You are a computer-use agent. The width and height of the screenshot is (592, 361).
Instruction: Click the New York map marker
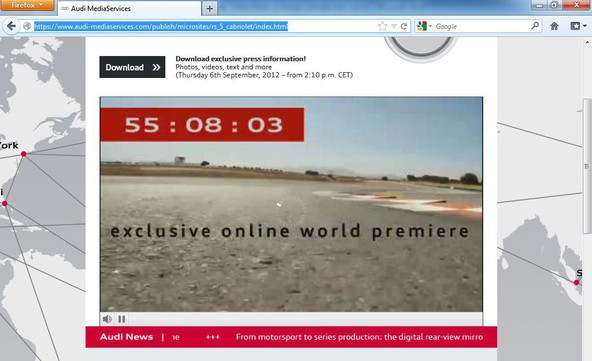pyautogui.click(x=24, y=154)
